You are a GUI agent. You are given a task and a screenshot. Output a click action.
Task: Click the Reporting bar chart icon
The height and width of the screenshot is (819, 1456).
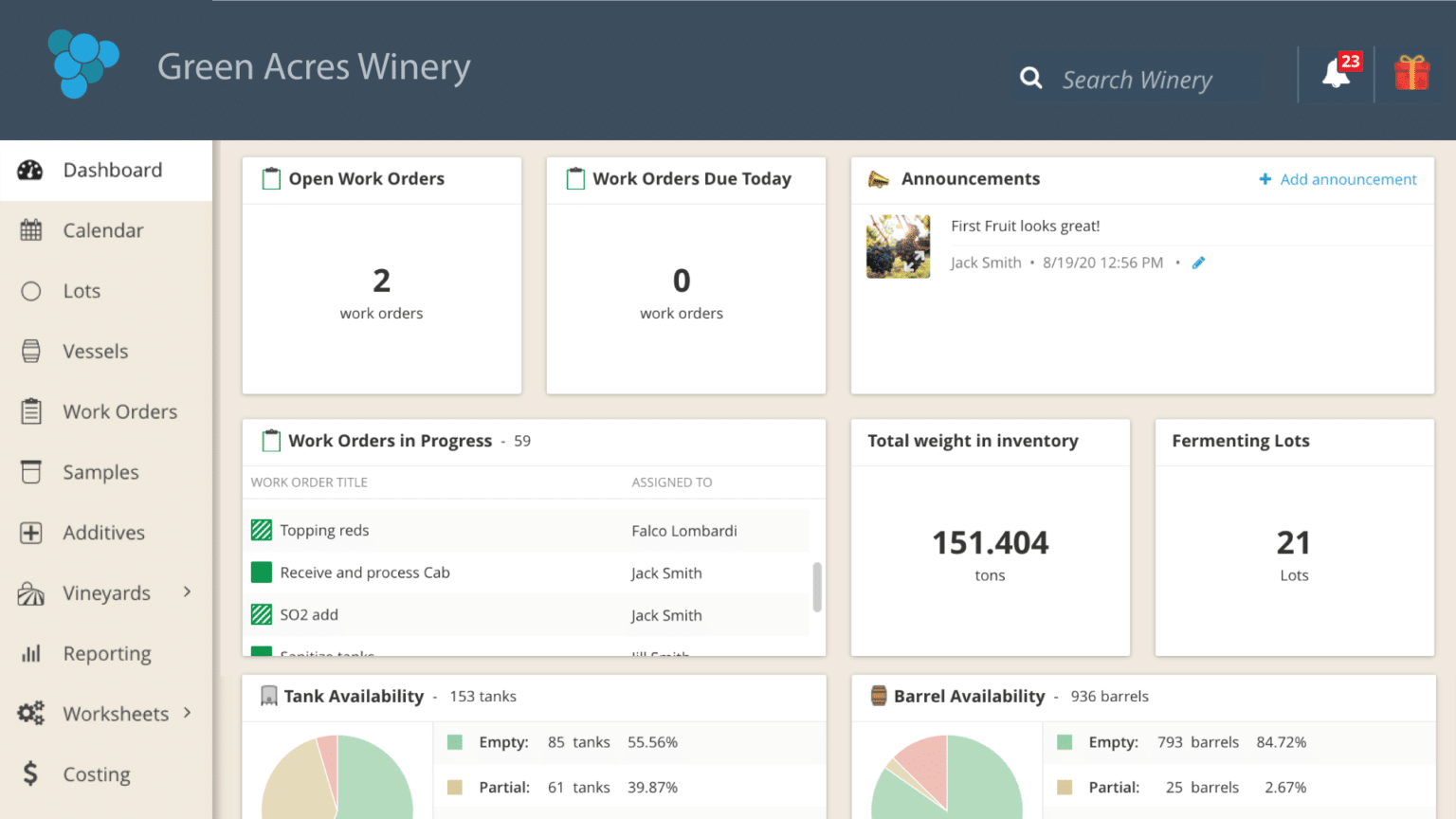pyautogui.click(x=31, y=654)
